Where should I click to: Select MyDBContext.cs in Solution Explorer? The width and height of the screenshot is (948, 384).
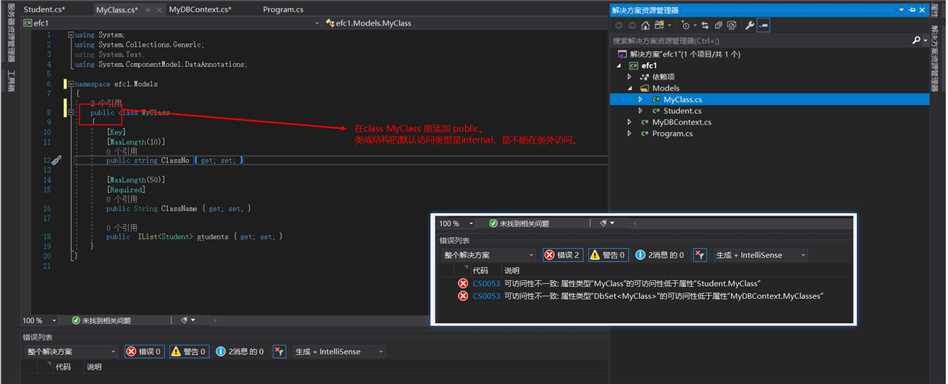coord(681,122)
